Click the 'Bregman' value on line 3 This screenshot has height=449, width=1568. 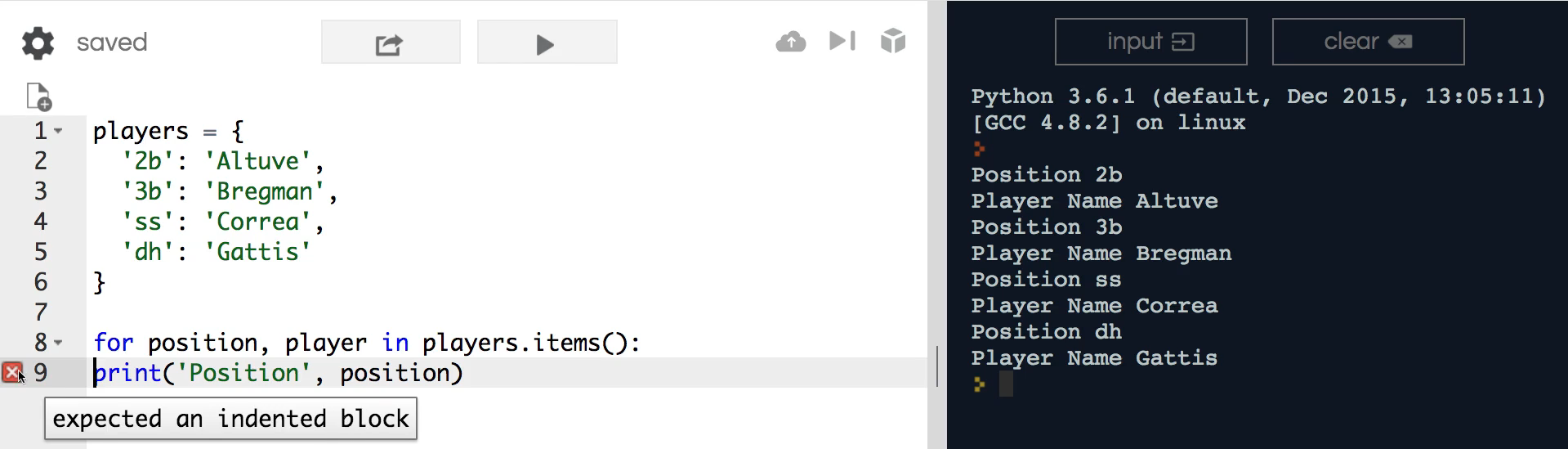265,191
